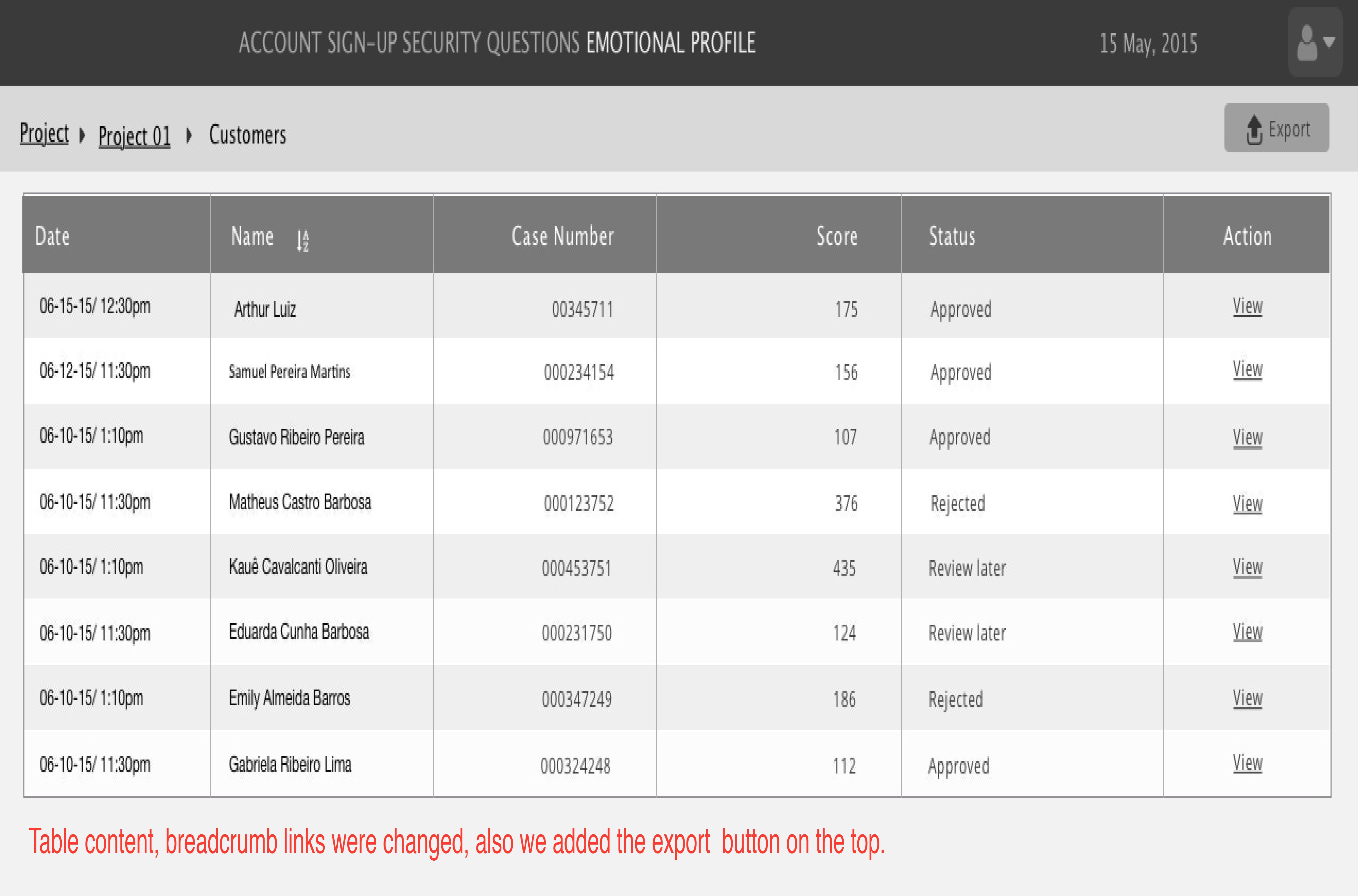Viewport: 1358px width, 896px height.
Task: Click the Export button
Action: [x=1276, y=128]
